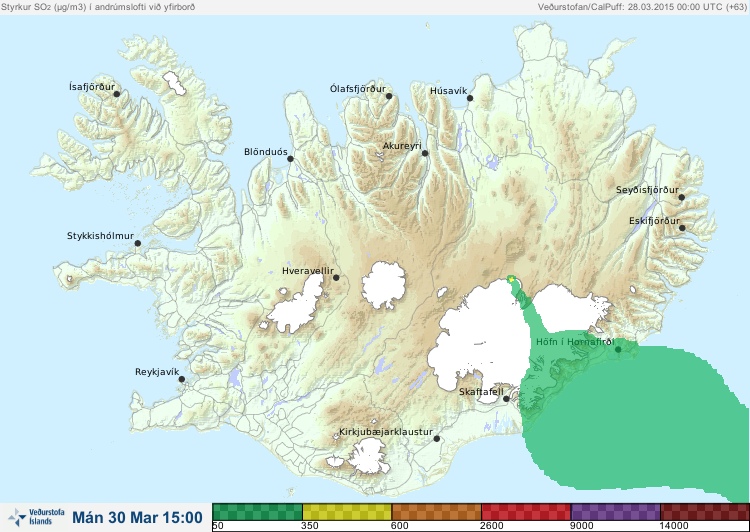Viewport: 750px width, 532px height.
Task: Click the Reykjavík city label
Action: pos(157,372)
